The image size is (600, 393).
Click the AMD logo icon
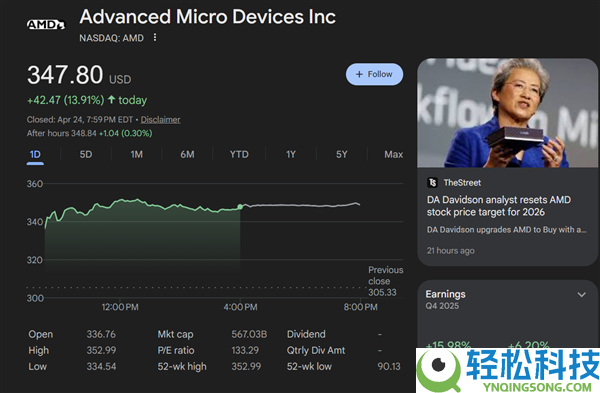[x=46, y=24]
